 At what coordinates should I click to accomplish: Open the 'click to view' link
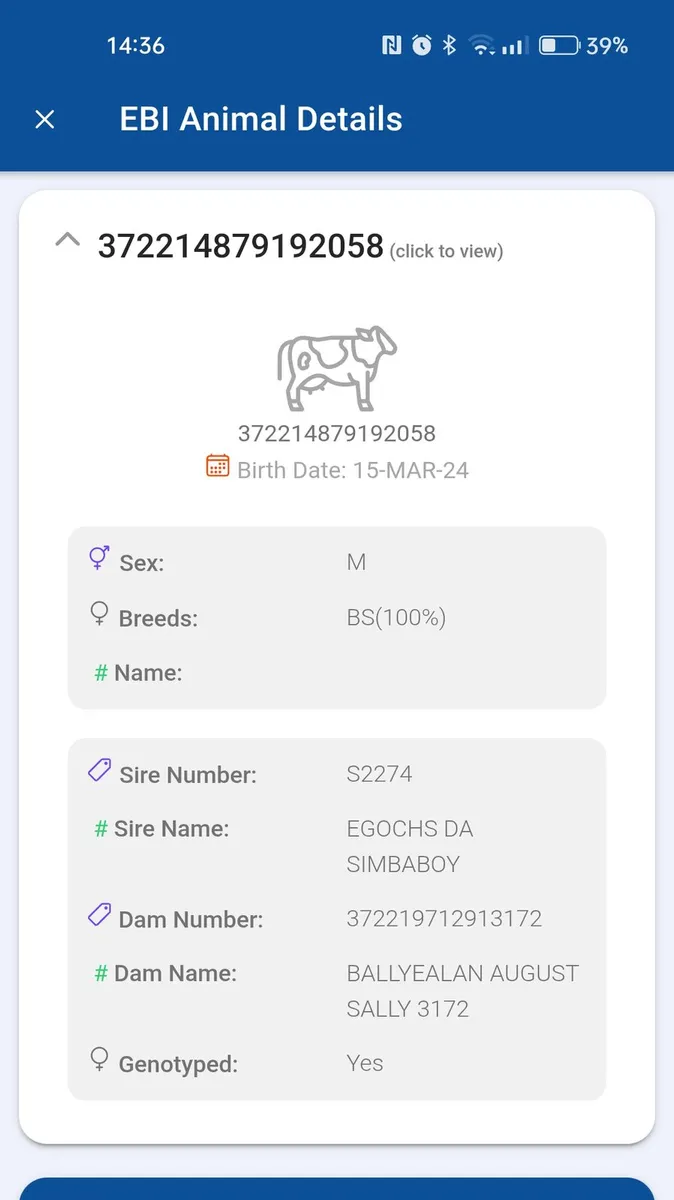(446, 251)
